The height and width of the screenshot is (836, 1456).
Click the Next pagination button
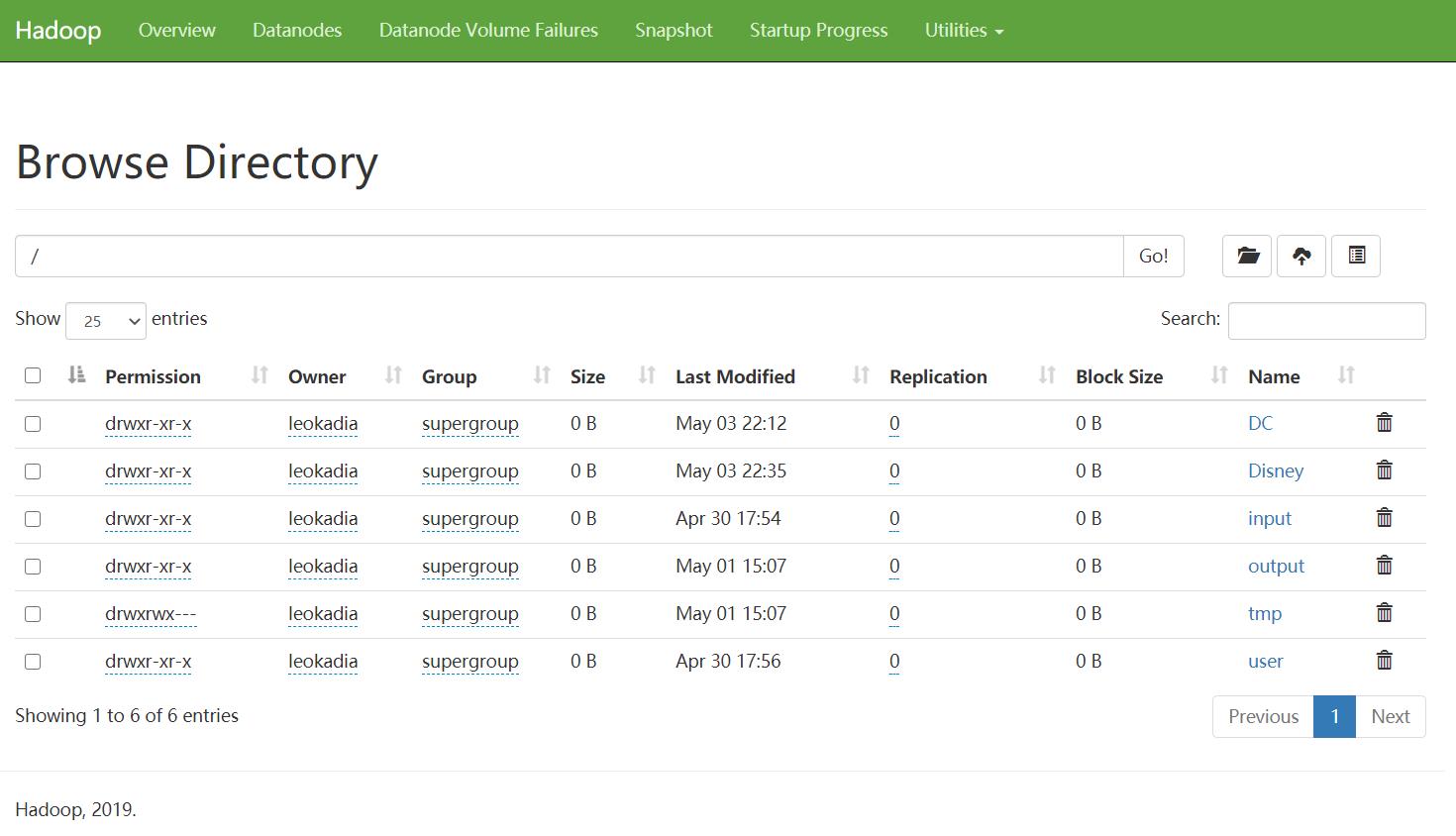(x=1391, y=716)
